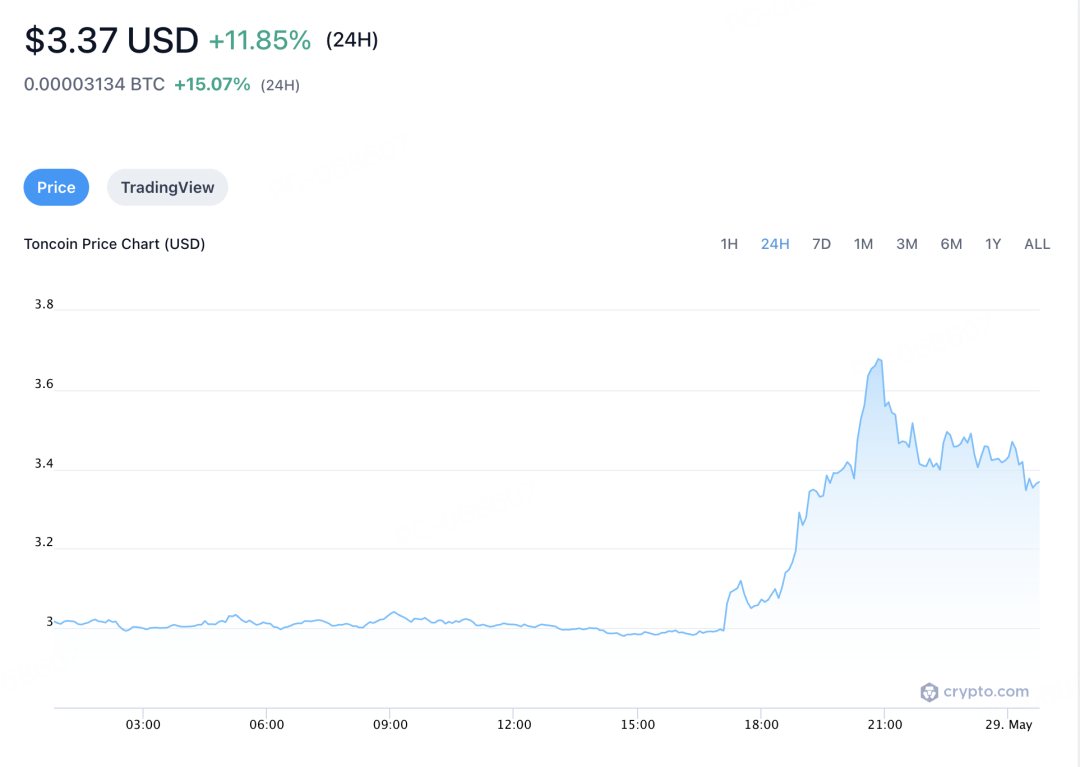The image size is (1080, 767).
Task: Show the 7D price range
Action: coord(821,244)
